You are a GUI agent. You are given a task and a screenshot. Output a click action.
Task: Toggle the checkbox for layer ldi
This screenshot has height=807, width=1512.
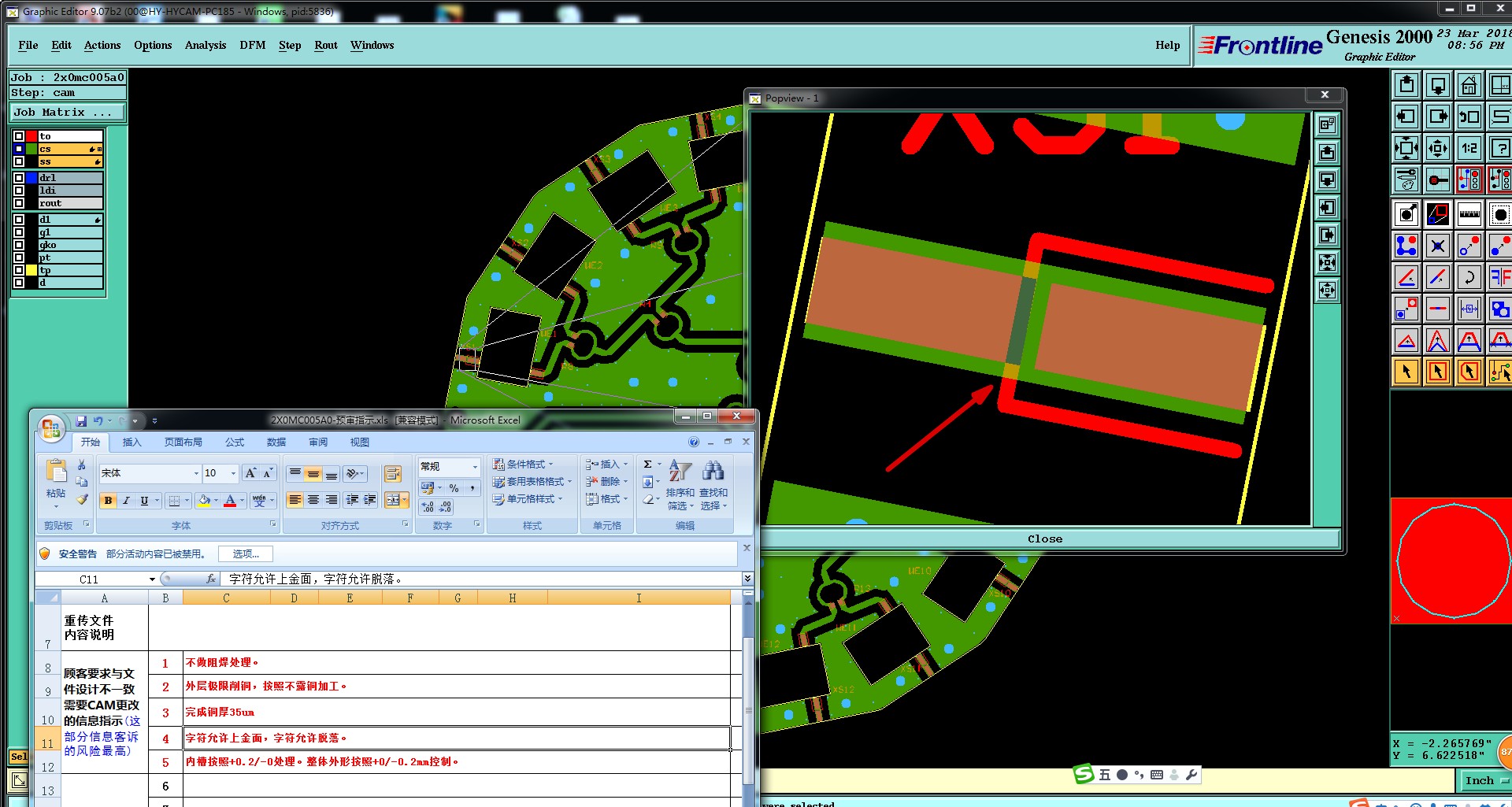tap(19, 191)
